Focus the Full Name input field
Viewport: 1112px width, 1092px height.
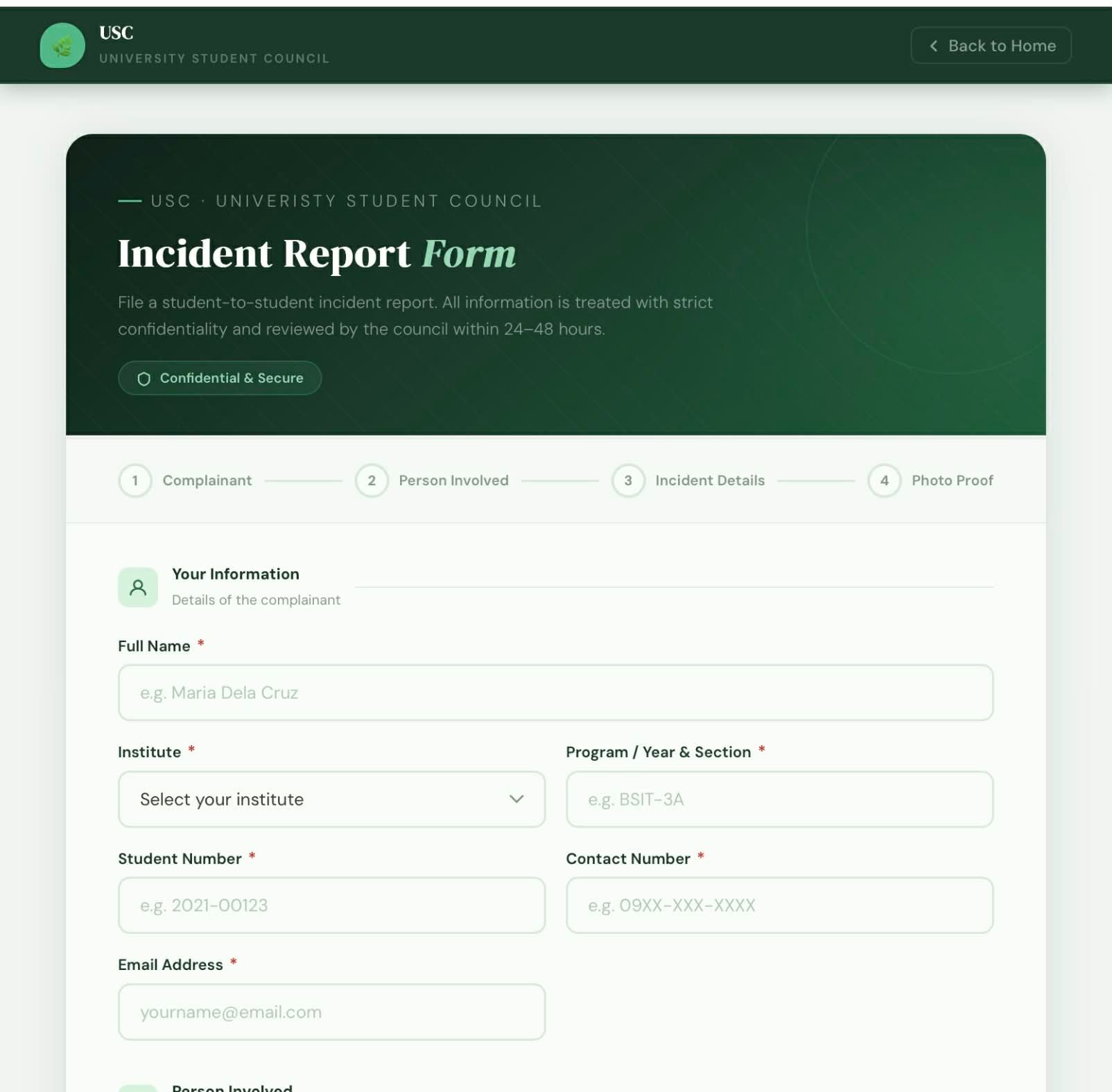coord(555,693)
